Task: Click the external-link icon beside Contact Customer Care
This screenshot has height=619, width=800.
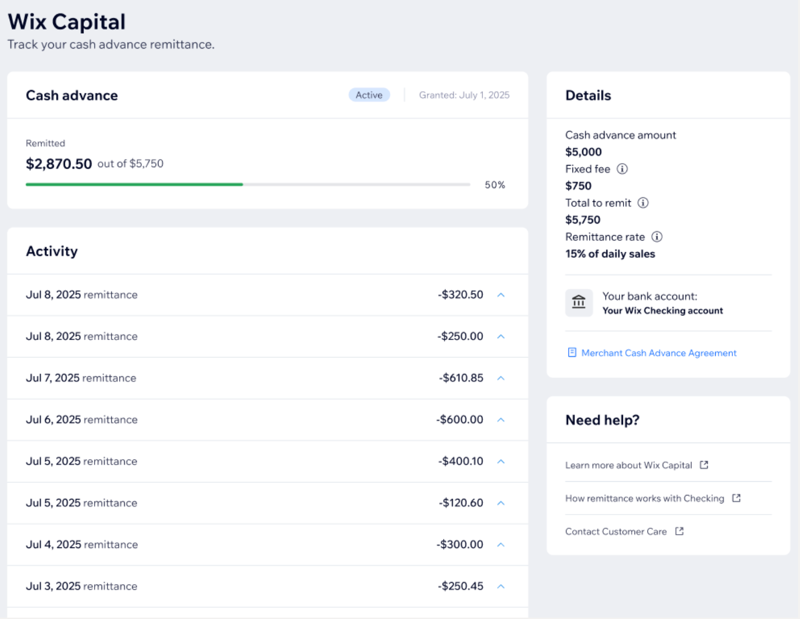Action: (x=679, y=532)
